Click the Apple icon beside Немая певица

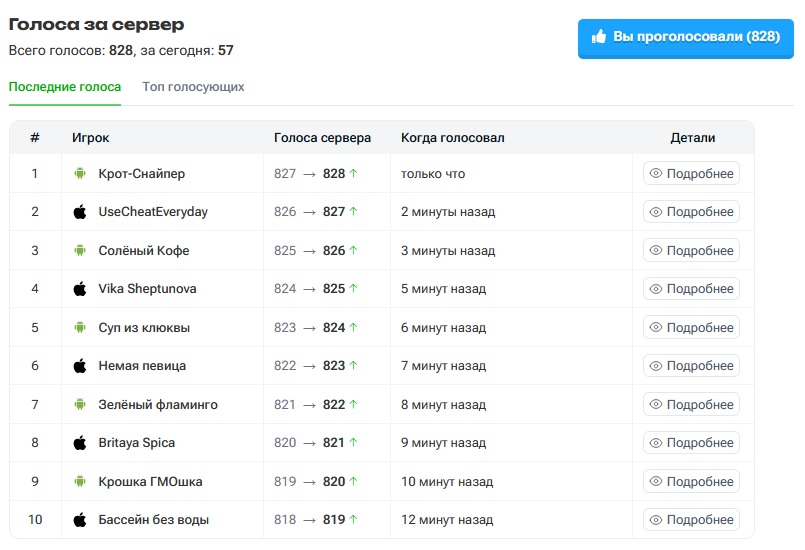(80, 366)
